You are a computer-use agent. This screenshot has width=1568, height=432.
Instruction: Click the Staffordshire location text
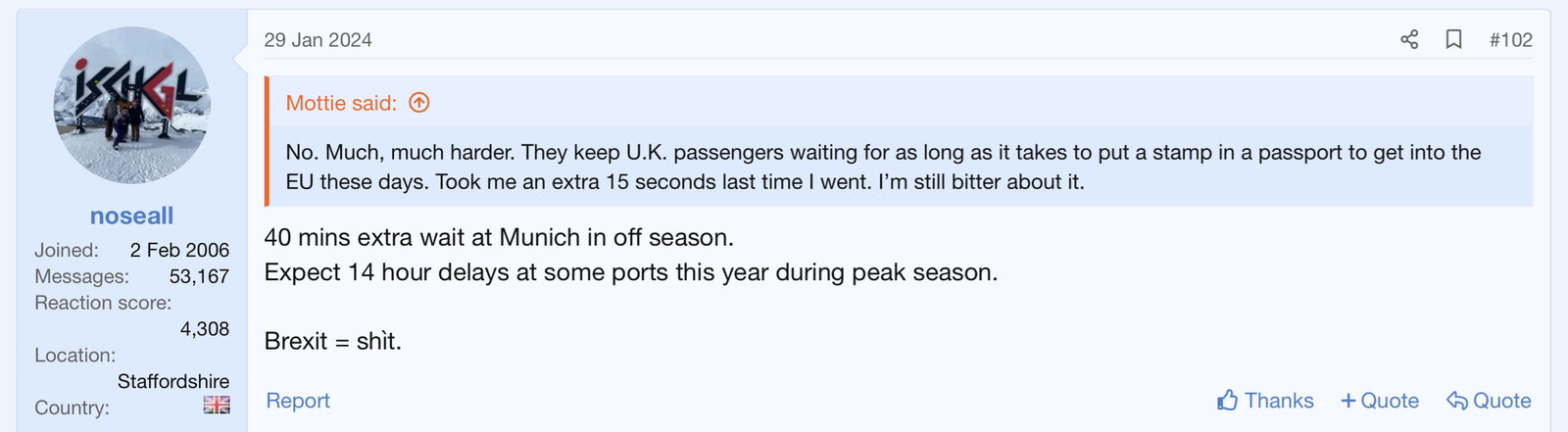[173, 381]
